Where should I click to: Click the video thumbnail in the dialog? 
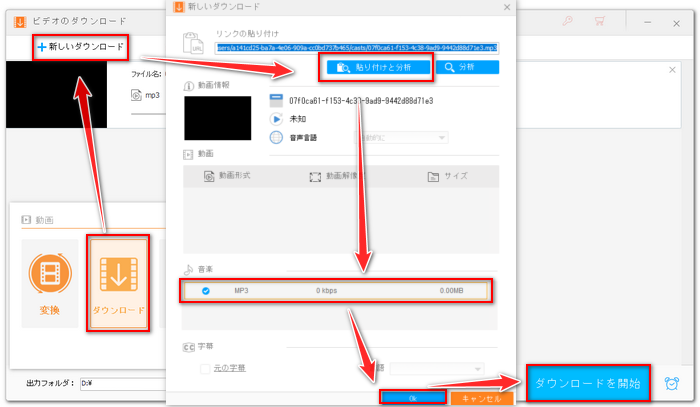click(x=217, y=118)
